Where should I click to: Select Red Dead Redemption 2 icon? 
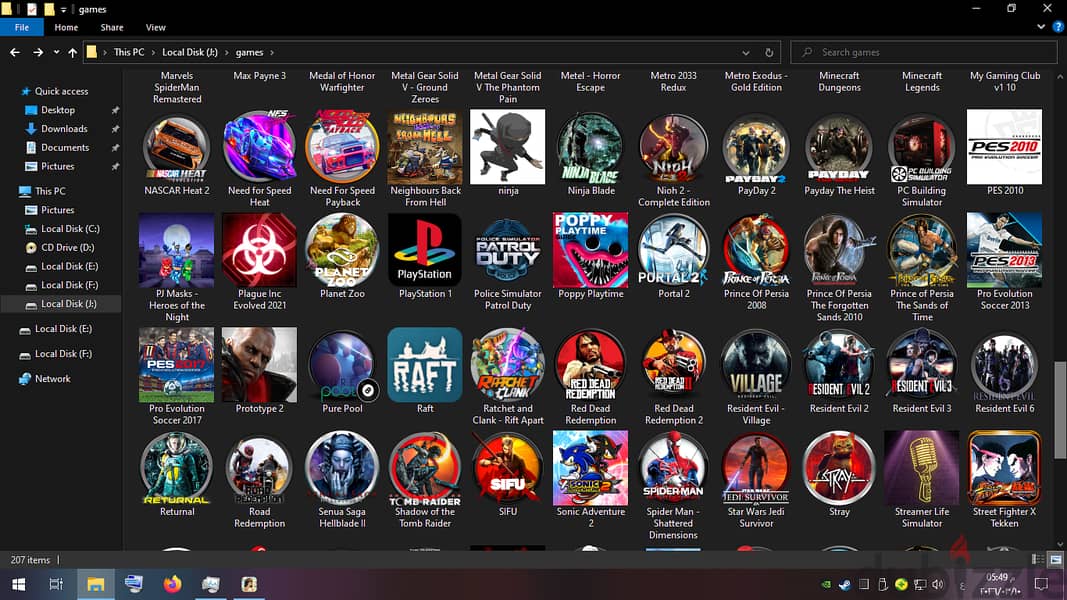tap(674, 365)
